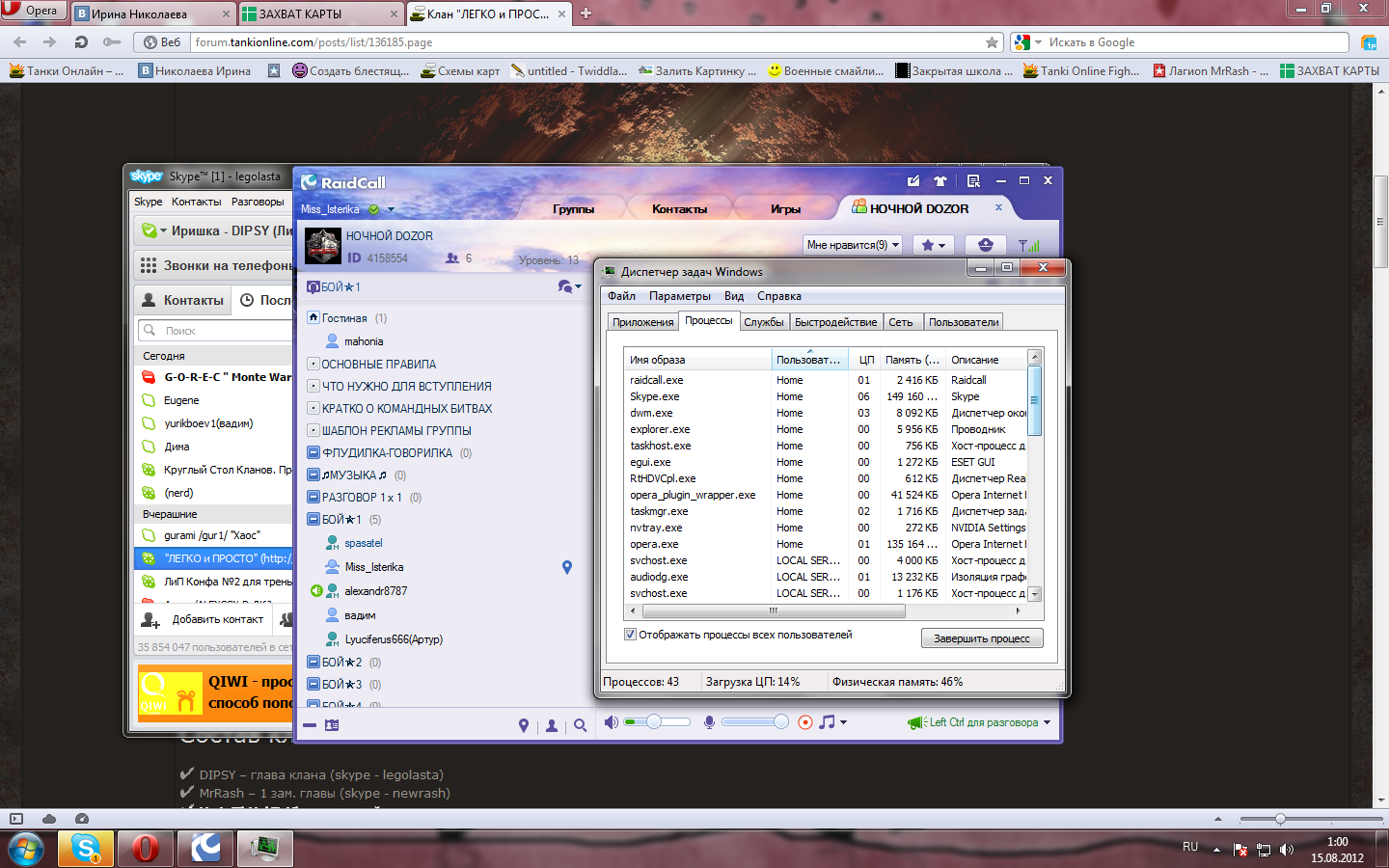1389x868 pixels.
Task: Click the Skype dial pad icon for phone calls
Action: point(149,265)
